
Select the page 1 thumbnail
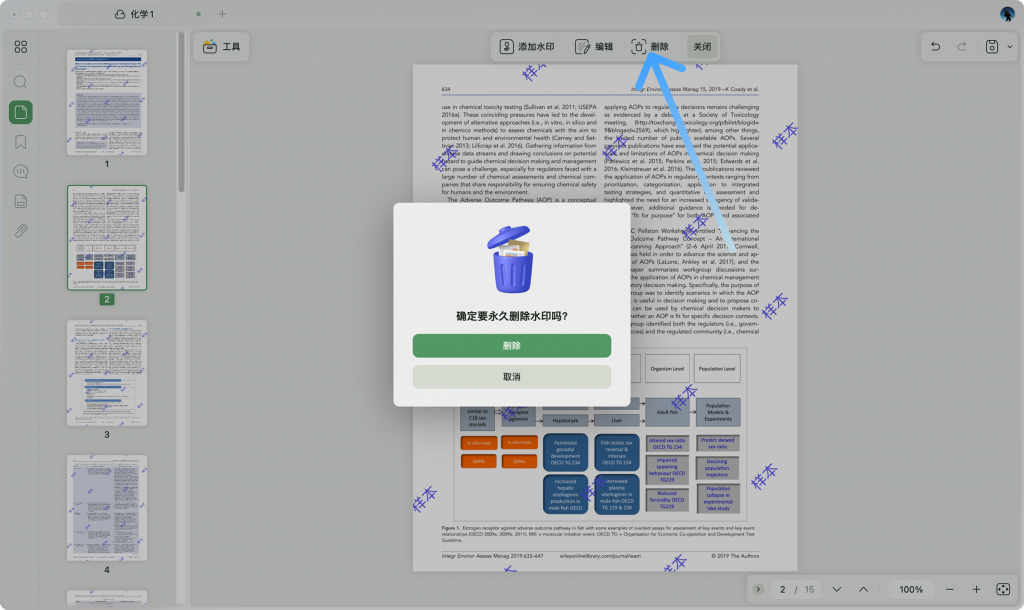point(107,103)
